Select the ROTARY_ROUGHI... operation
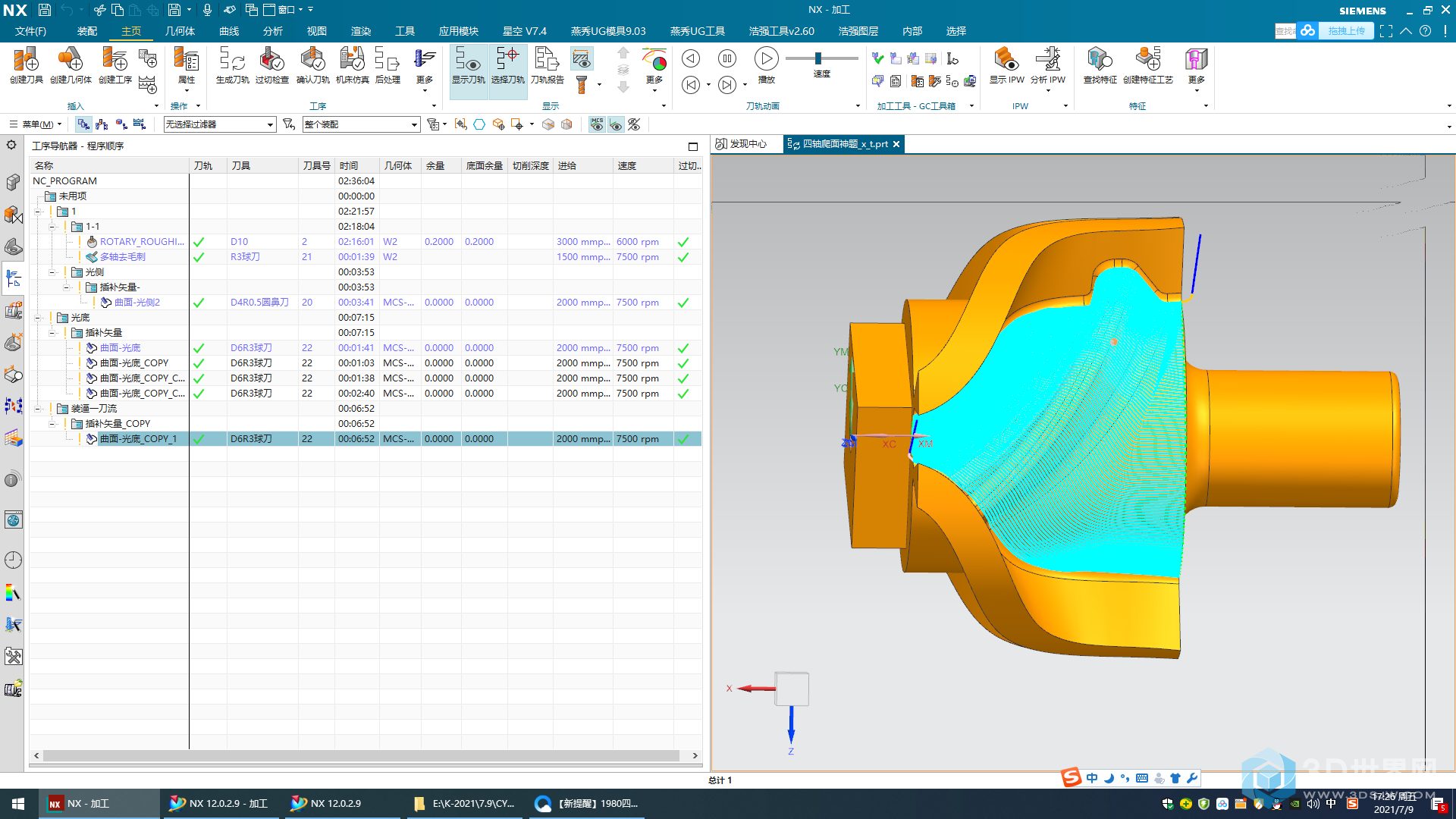This screenshot has width=1456, height=819. (x=142, y=242)
